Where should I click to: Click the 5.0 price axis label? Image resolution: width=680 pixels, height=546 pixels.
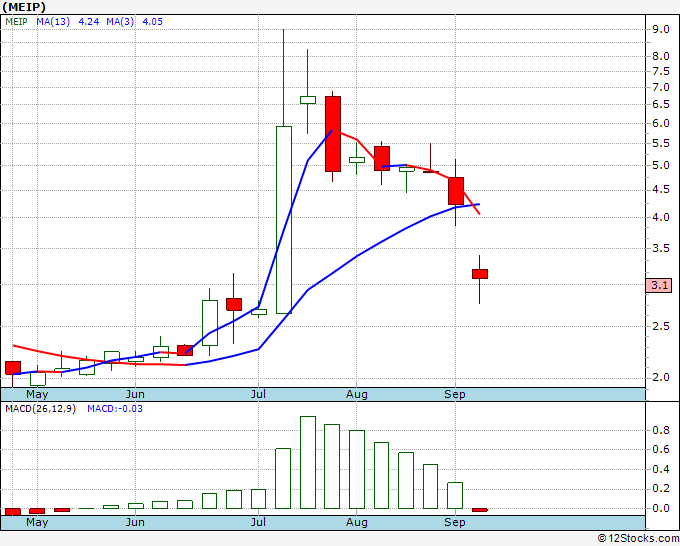coord(661,165)
